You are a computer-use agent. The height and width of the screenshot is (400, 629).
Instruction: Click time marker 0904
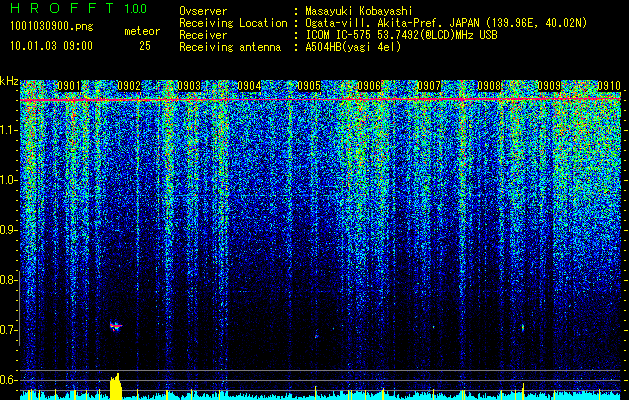pos(249,86)
